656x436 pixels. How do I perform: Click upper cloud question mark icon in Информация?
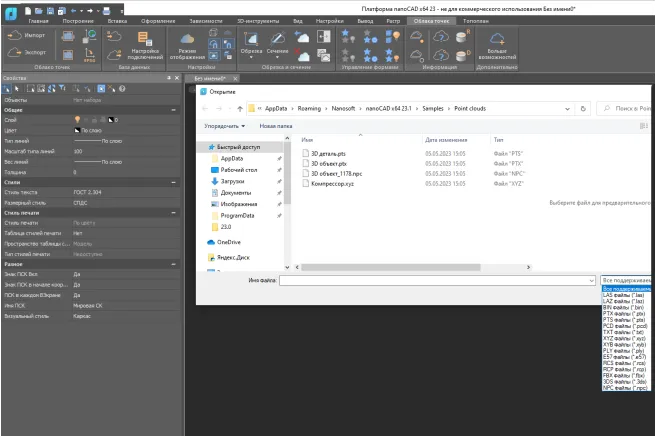(441, 36)
